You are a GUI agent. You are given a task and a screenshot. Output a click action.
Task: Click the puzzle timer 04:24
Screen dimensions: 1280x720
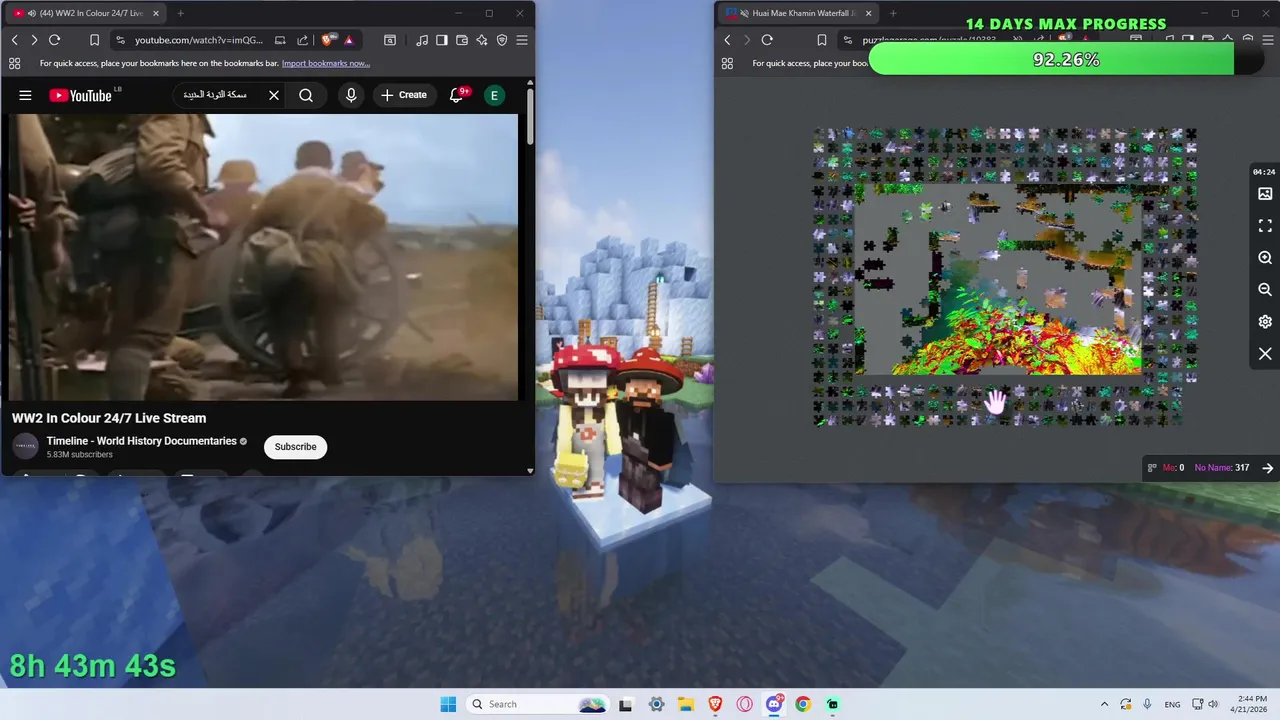[1264, 172]
